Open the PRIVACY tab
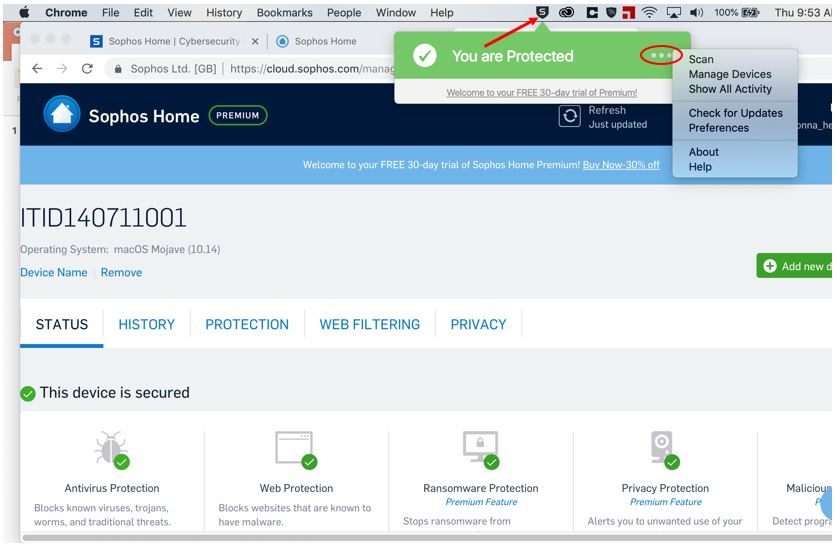 pyautogui.click(x=478, y=324)
